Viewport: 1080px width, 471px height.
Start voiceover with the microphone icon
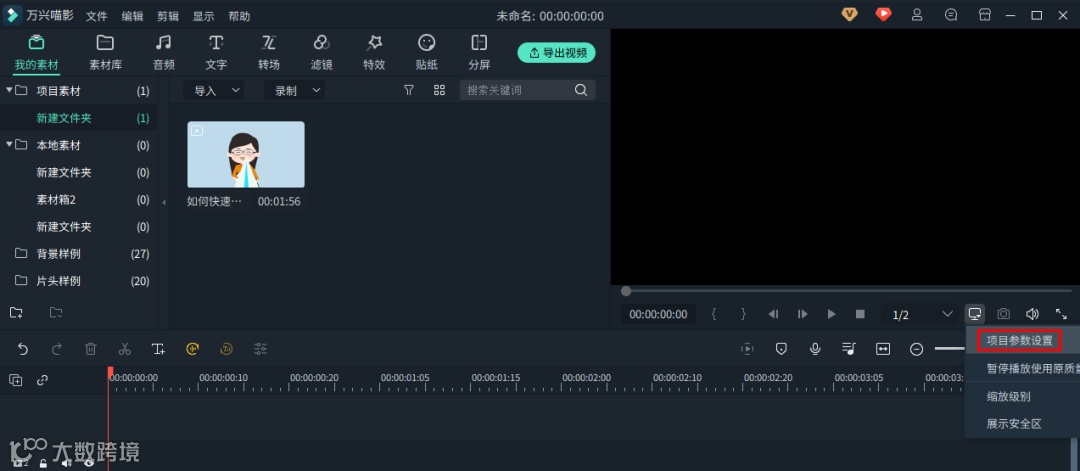pos(815,349)
